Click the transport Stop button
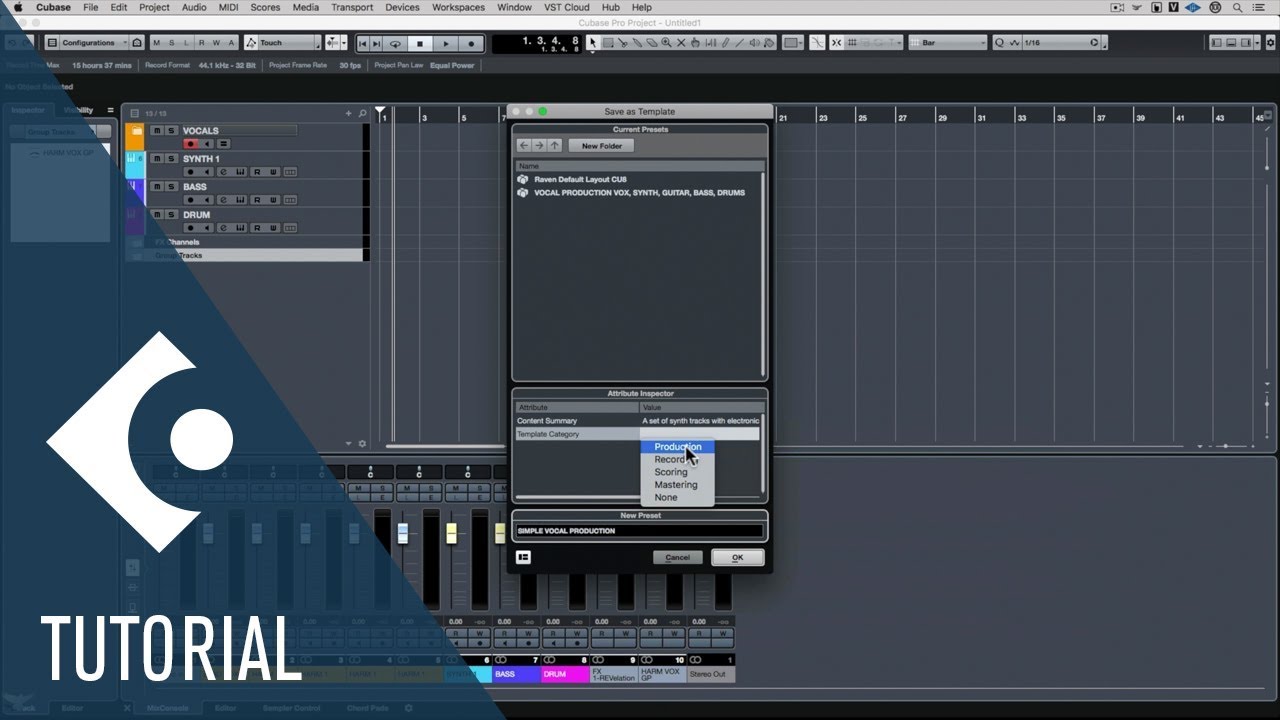Viewport: 1280px width, 720px height. pos(420,43)
